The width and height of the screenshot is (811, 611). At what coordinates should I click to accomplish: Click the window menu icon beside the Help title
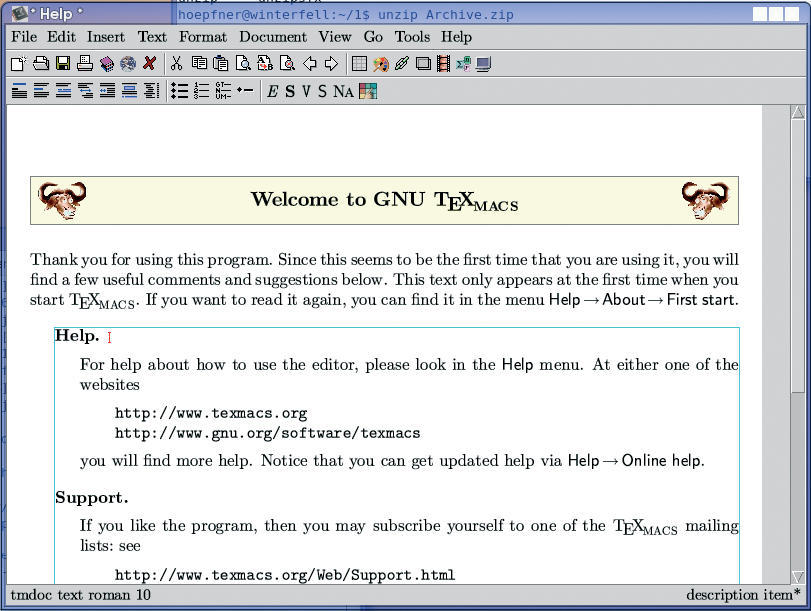pos(20,13)
